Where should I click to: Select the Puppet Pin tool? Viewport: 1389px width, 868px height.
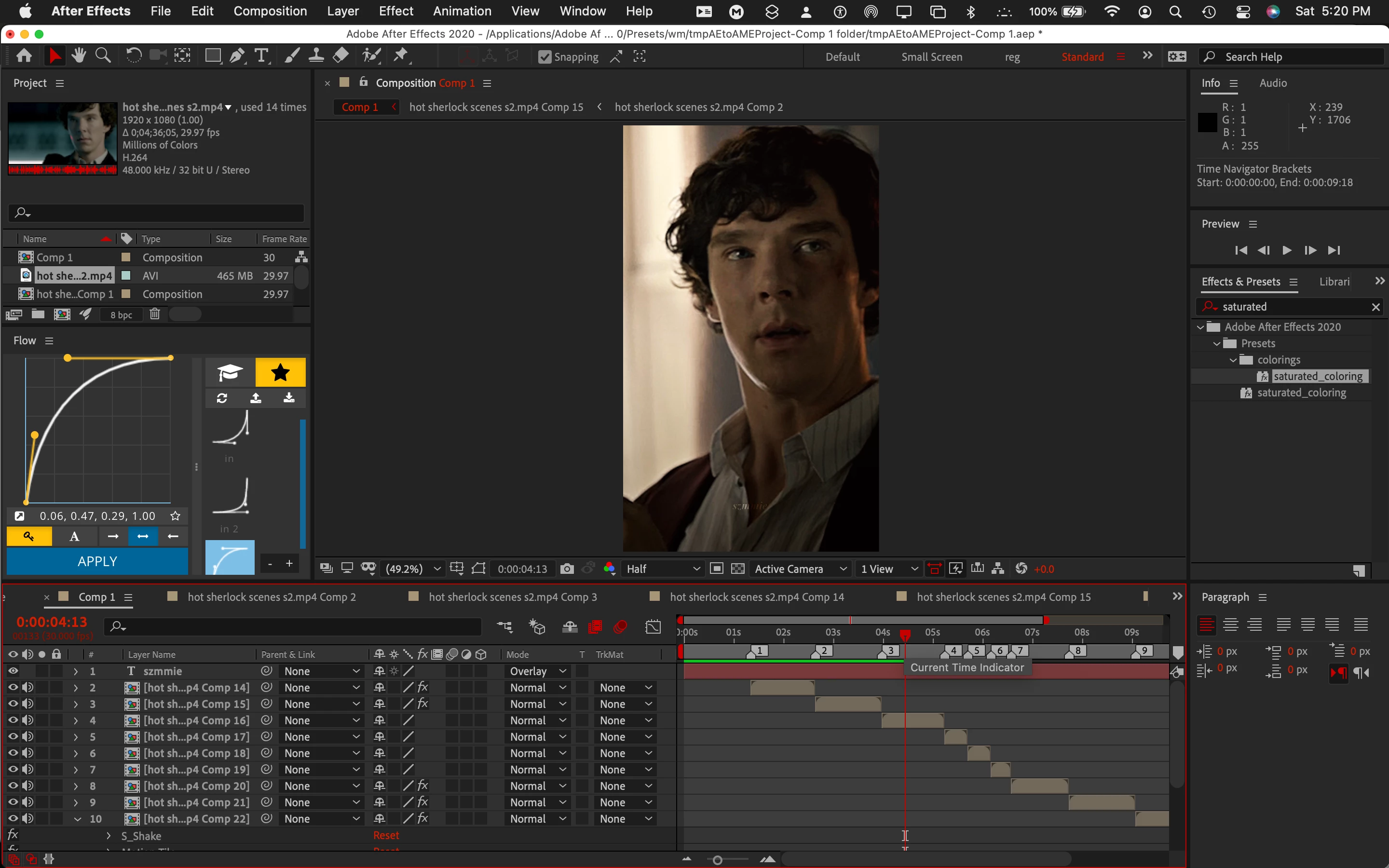pyautogui.click(x=401, y=55)
